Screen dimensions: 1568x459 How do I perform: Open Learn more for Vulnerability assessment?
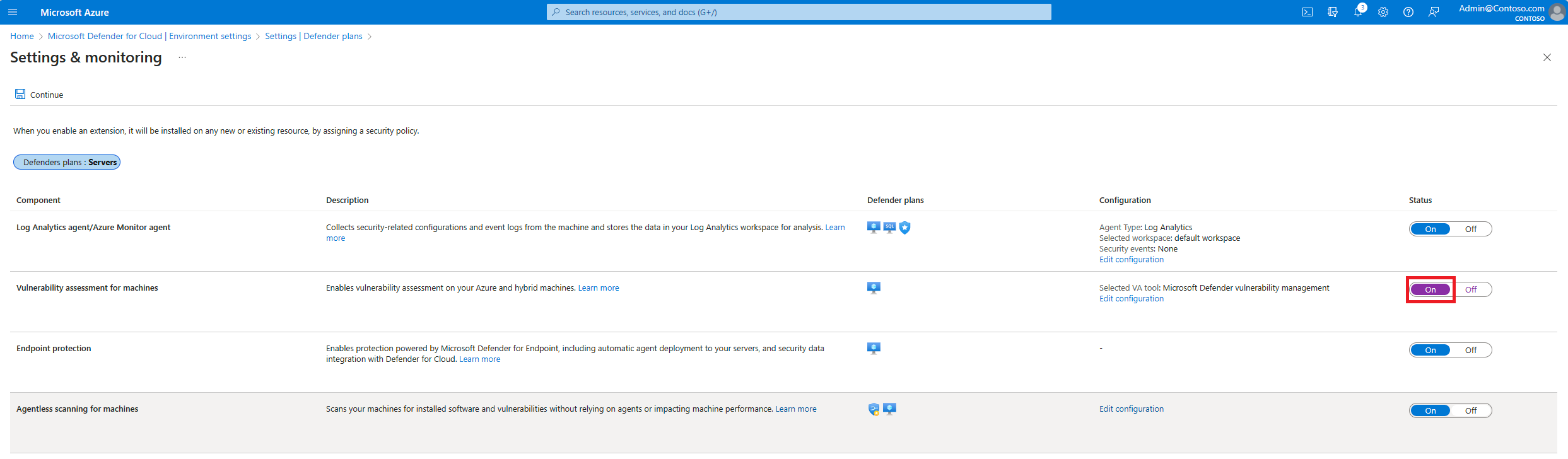coord(599,288)
